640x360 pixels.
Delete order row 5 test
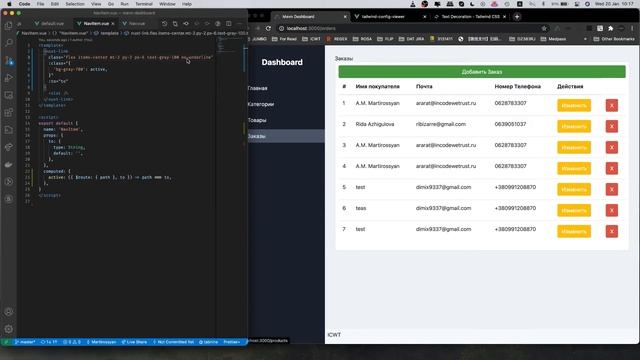click(x=611, y=189)
